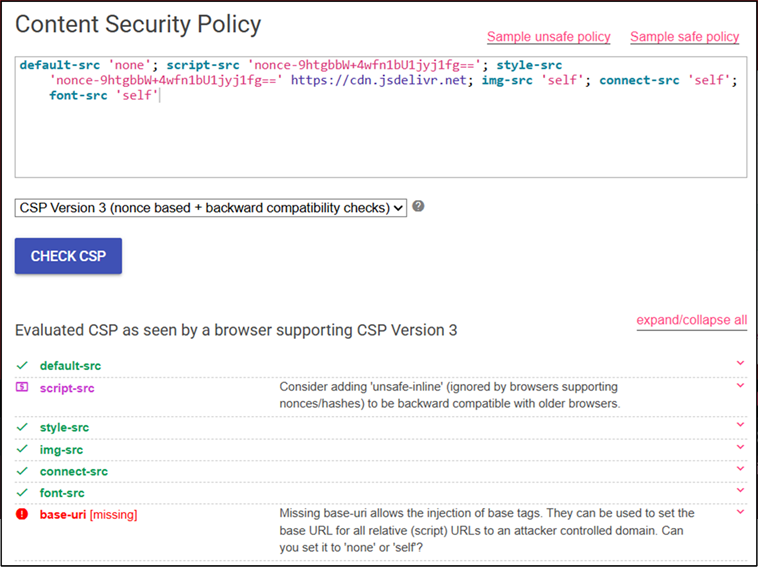758x567 pixels.
Task: Click the expand/collapse all link
Action: 692,320
